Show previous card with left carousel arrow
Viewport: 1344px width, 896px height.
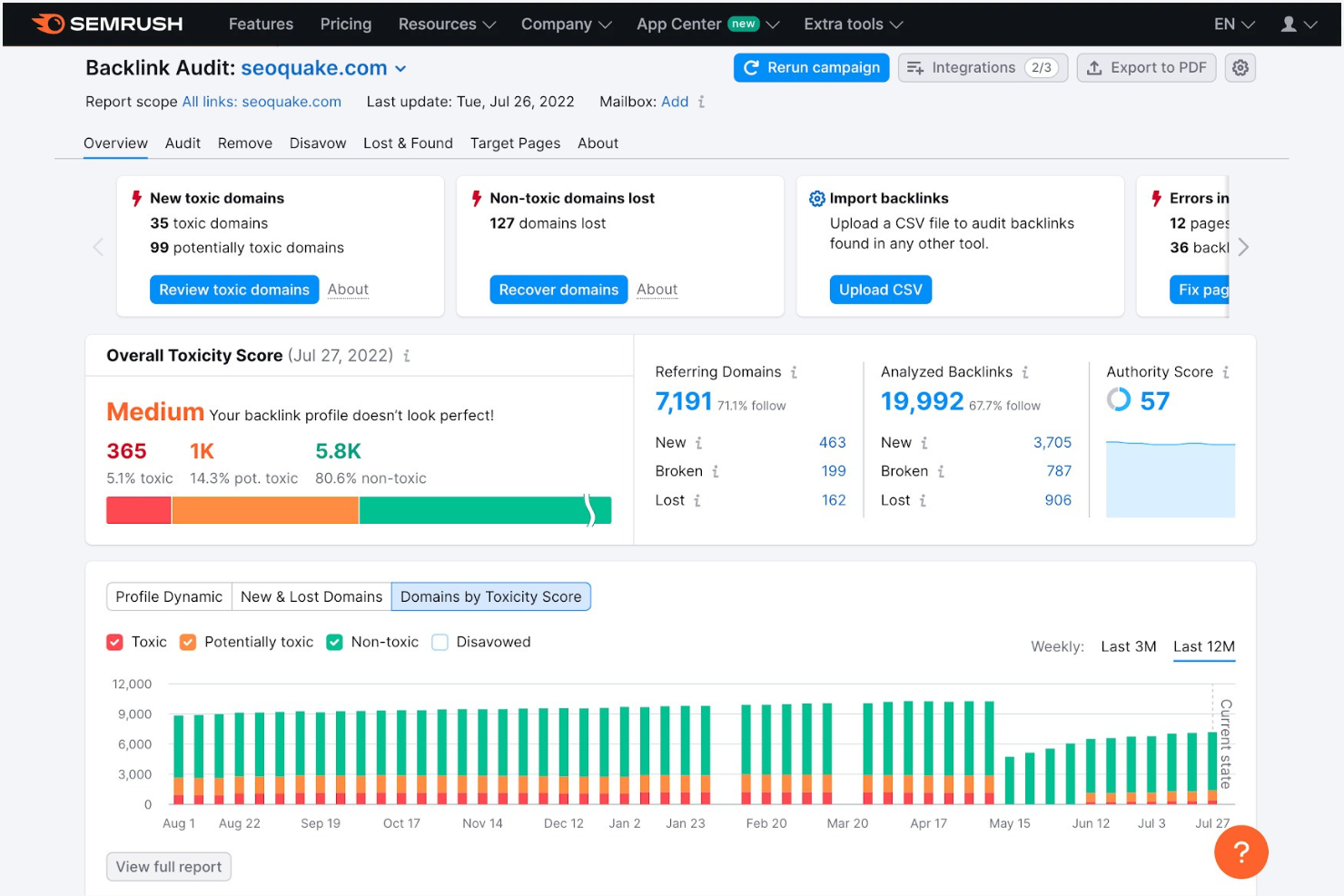click(x=98, y=247)
